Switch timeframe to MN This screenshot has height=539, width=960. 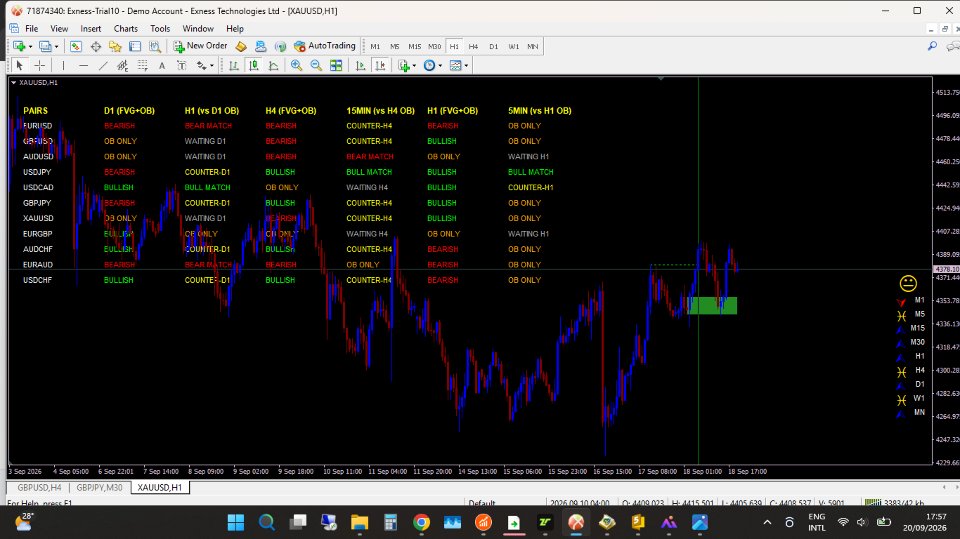tap(533, 46)
